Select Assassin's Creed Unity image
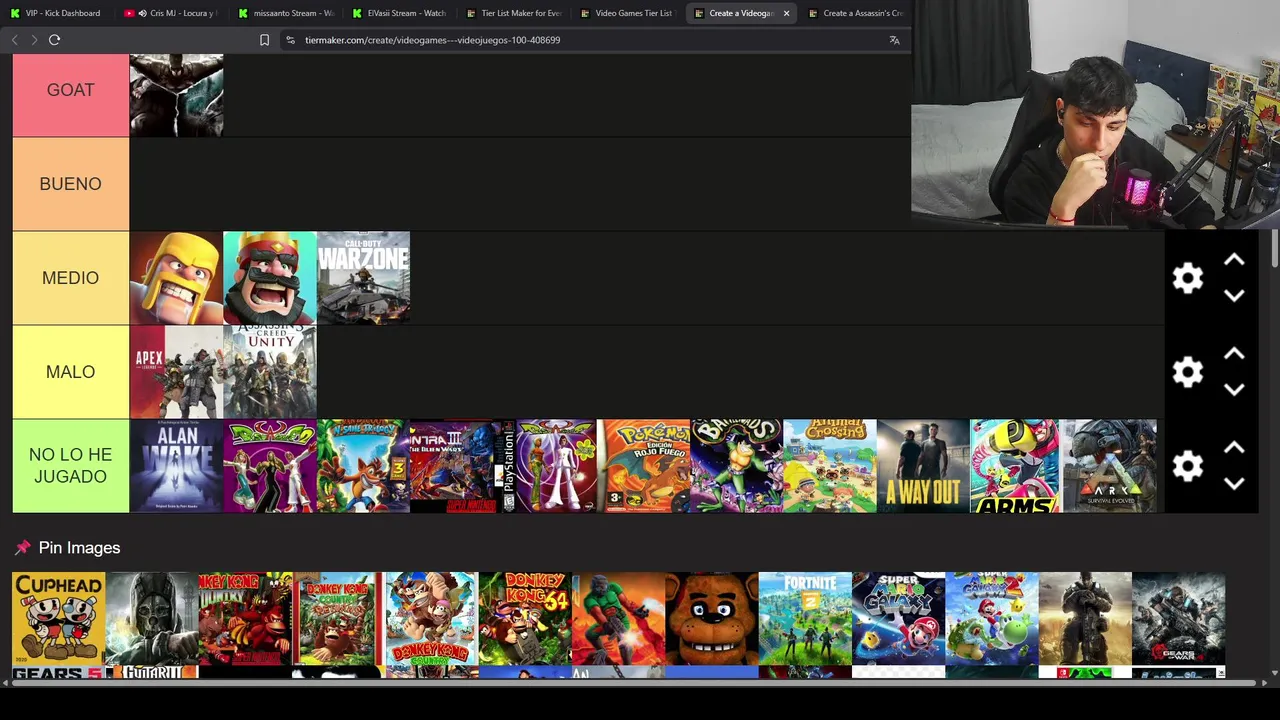The height and width of the screenshot is (720, 1280). click(x=270, y=372)
